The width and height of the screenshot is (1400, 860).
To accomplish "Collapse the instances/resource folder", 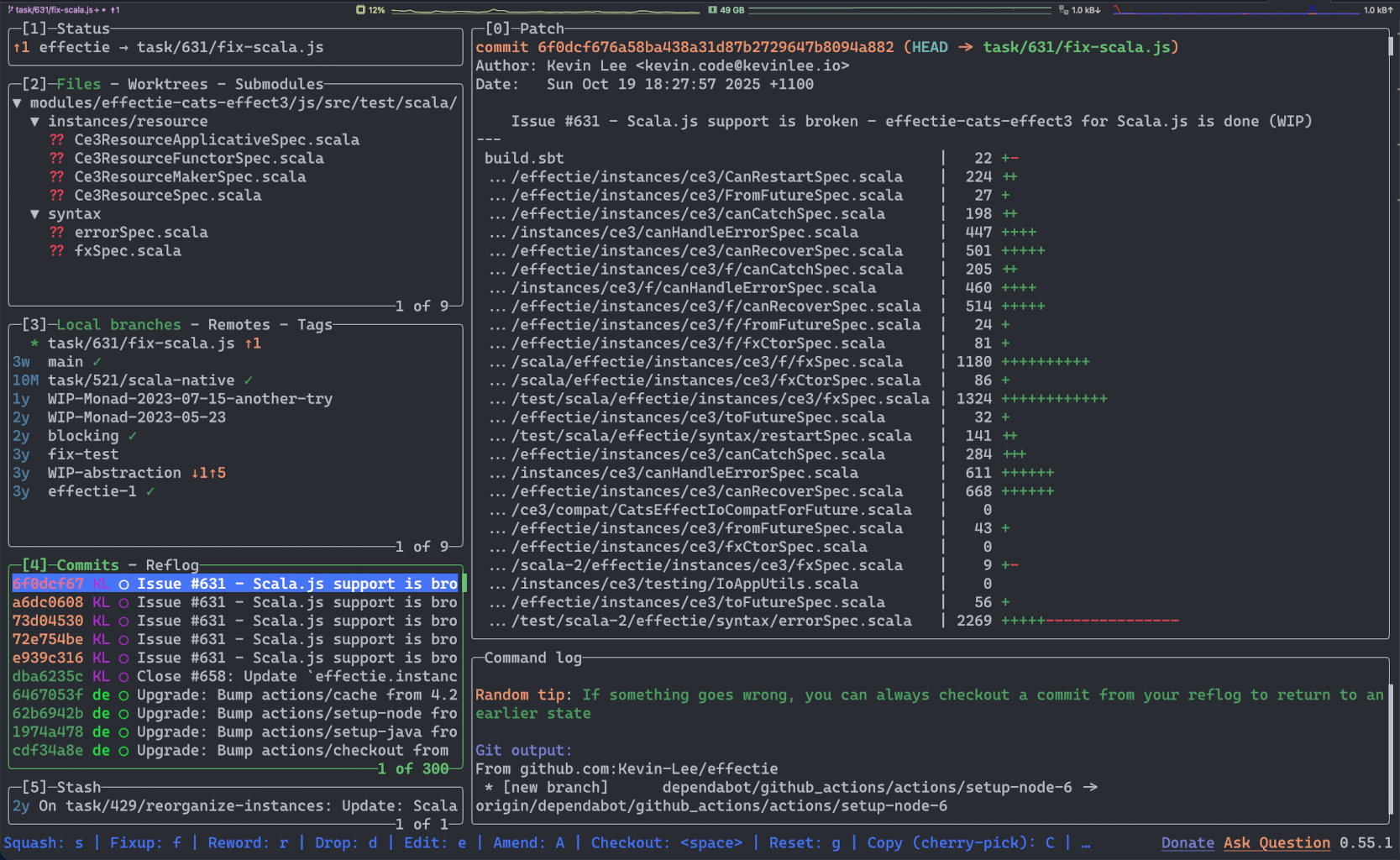I will (34, 122).
